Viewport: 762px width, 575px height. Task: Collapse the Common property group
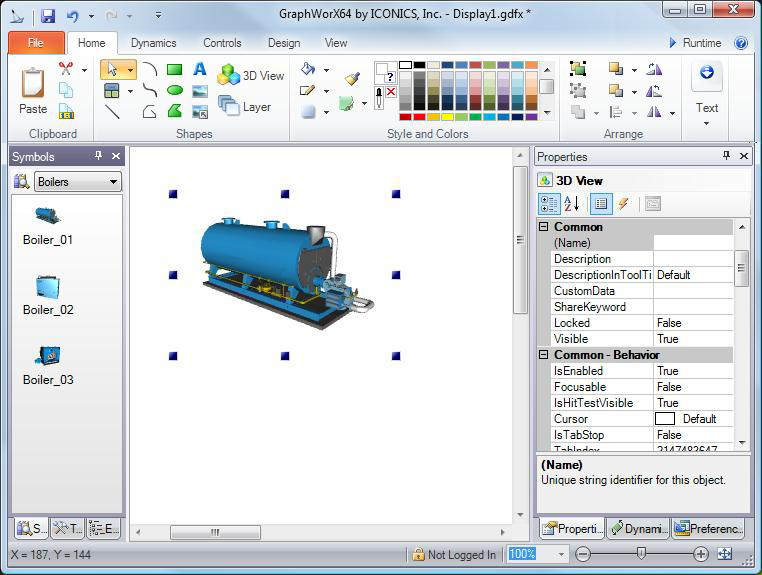pyautogui.click(x=544, y=227)
